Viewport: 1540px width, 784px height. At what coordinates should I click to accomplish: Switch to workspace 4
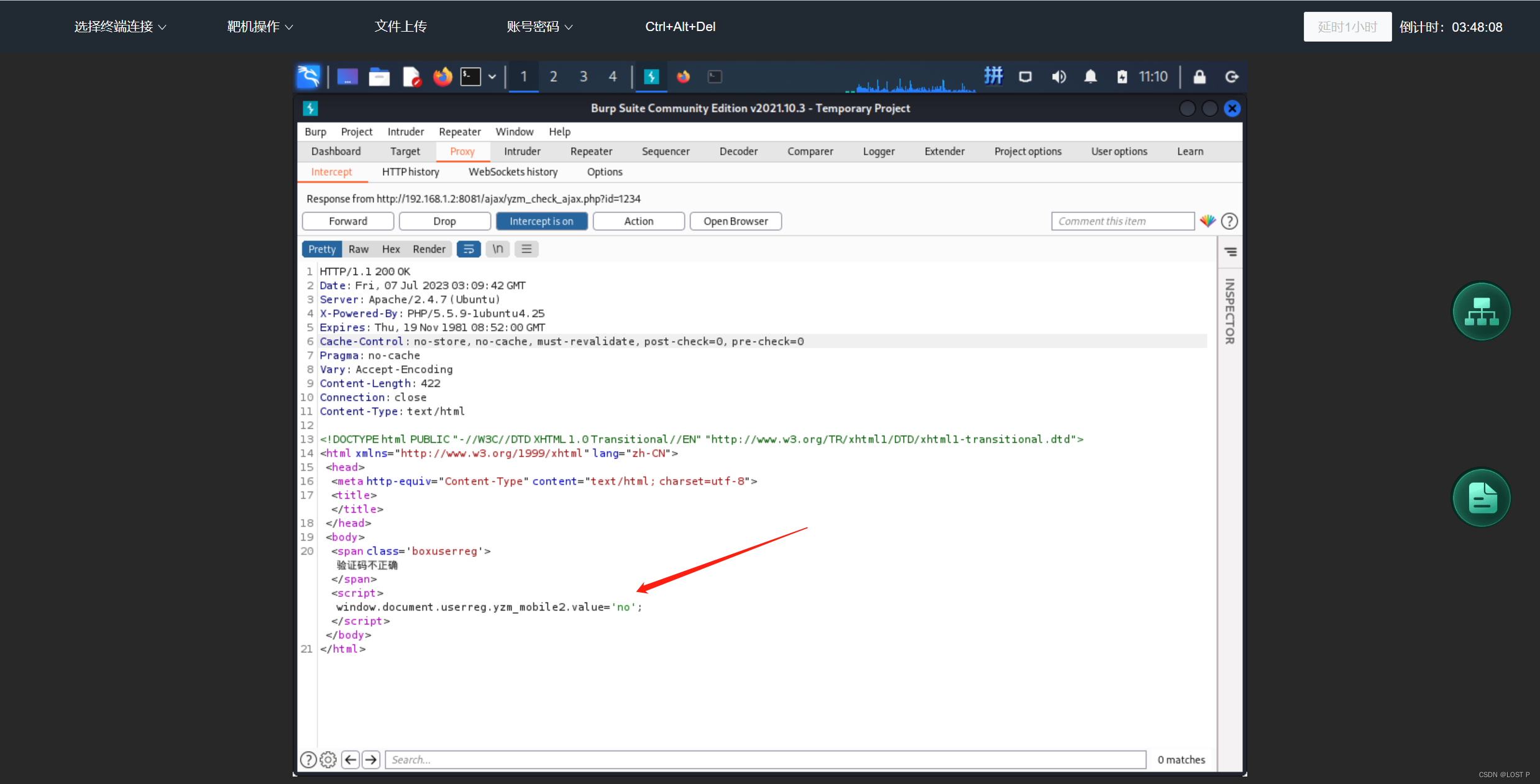click(613, 76)
